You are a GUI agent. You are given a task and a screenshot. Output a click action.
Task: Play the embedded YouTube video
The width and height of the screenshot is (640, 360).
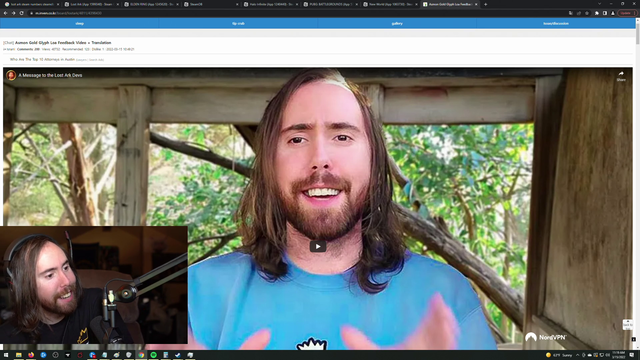click(318, 246)
